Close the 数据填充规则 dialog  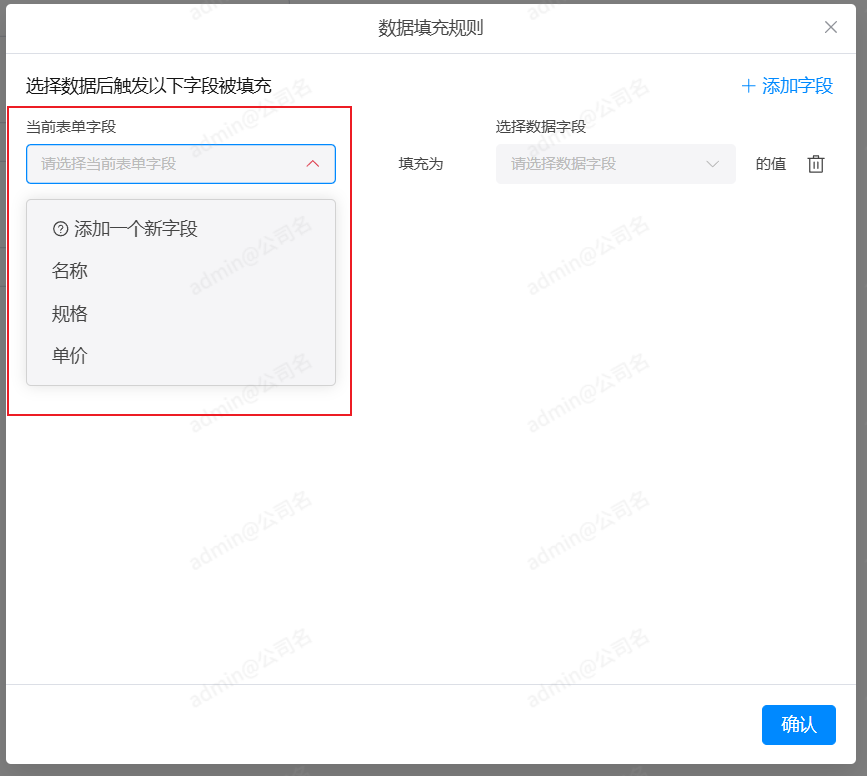(830, 27)
